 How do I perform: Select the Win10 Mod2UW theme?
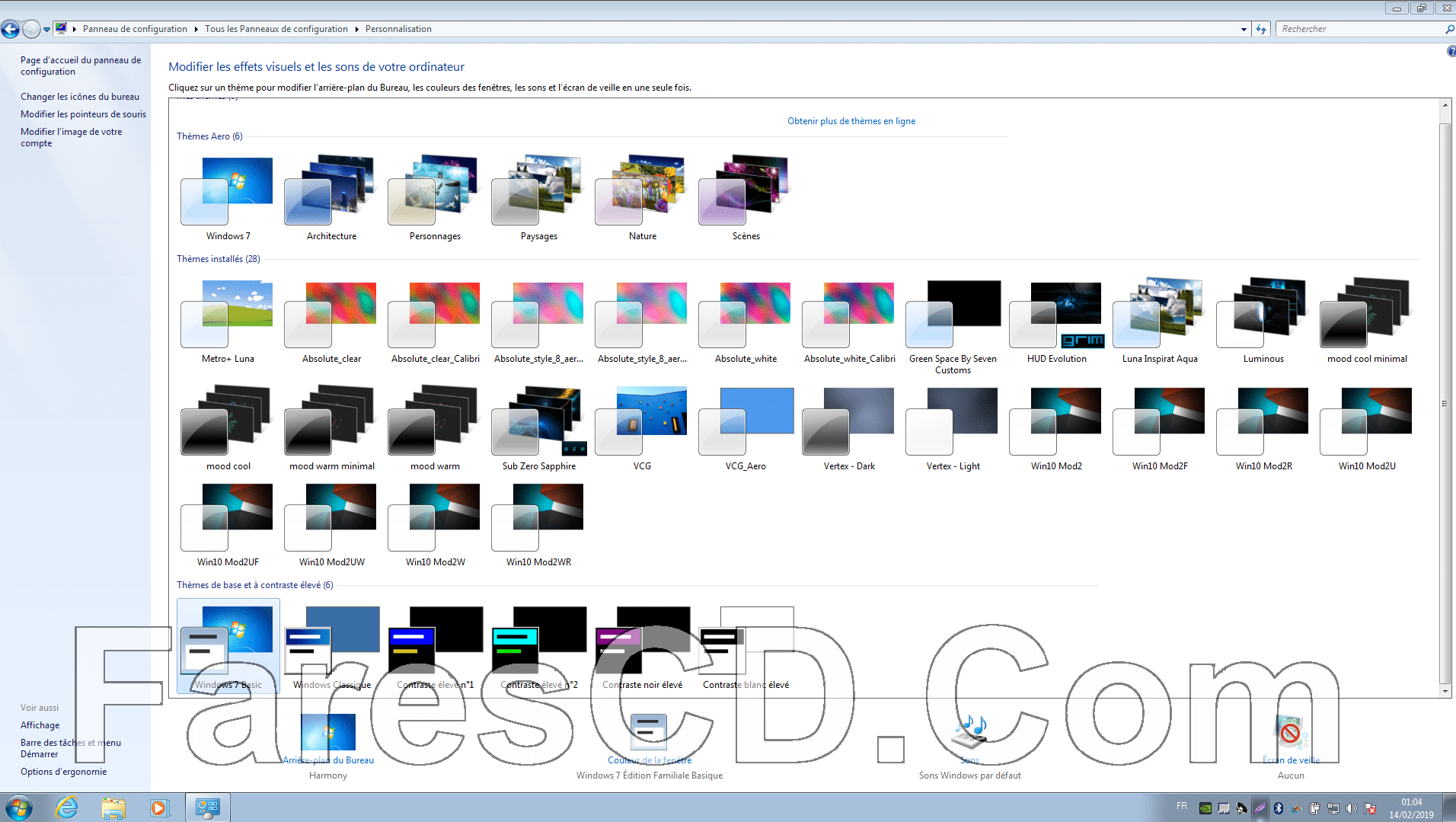tap(331, 523)
